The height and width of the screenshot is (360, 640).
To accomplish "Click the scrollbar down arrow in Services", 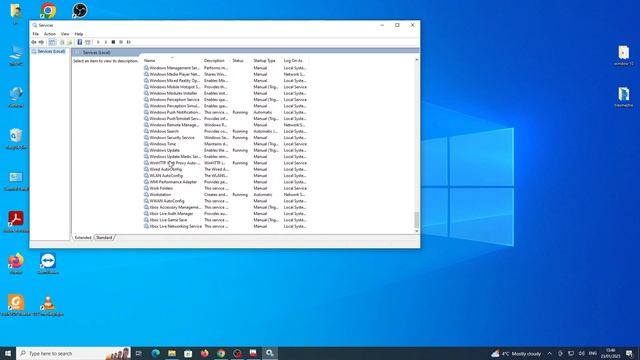I will tap(416, 231).
